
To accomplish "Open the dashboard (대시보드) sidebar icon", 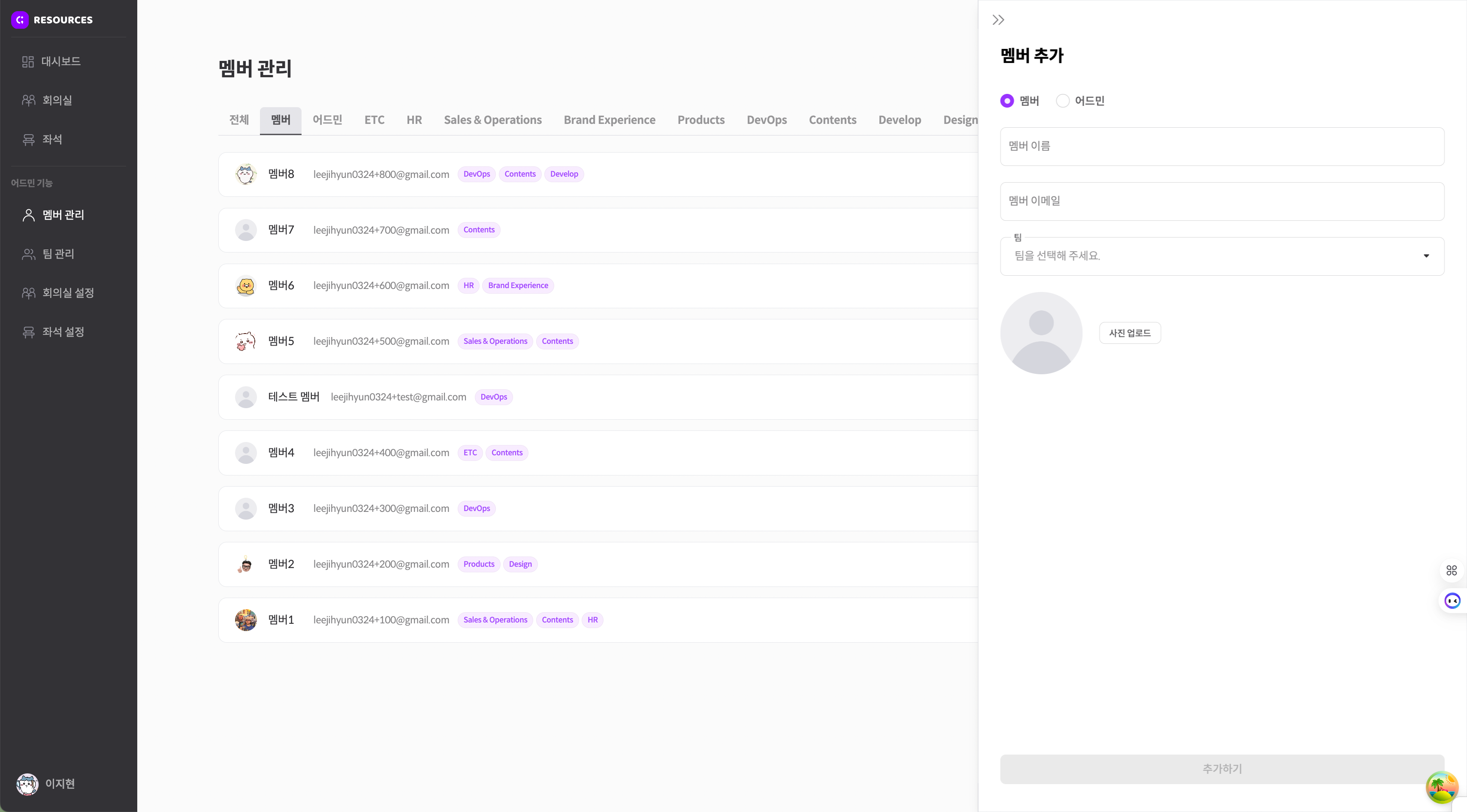I will 28,61.
